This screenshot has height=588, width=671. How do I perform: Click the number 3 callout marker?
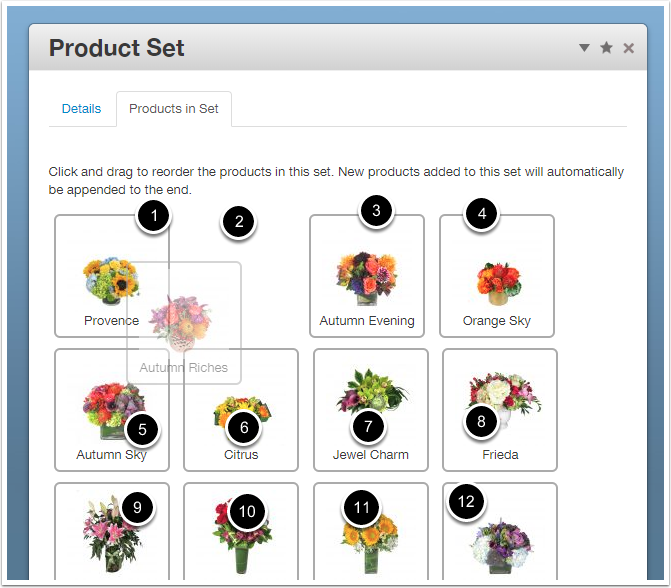click(x=375, y=210)
